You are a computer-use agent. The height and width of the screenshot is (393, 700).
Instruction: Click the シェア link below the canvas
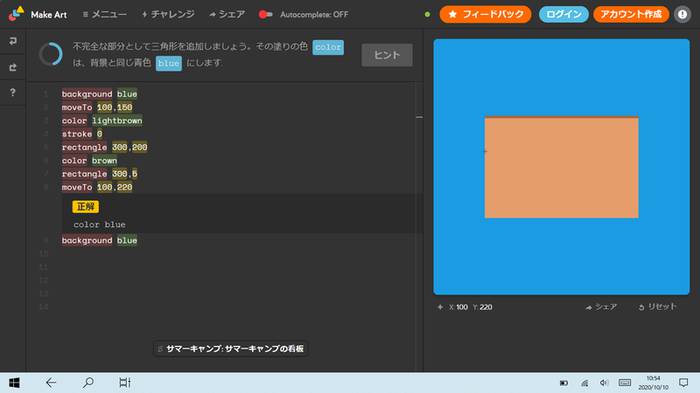tap(601, 307)
